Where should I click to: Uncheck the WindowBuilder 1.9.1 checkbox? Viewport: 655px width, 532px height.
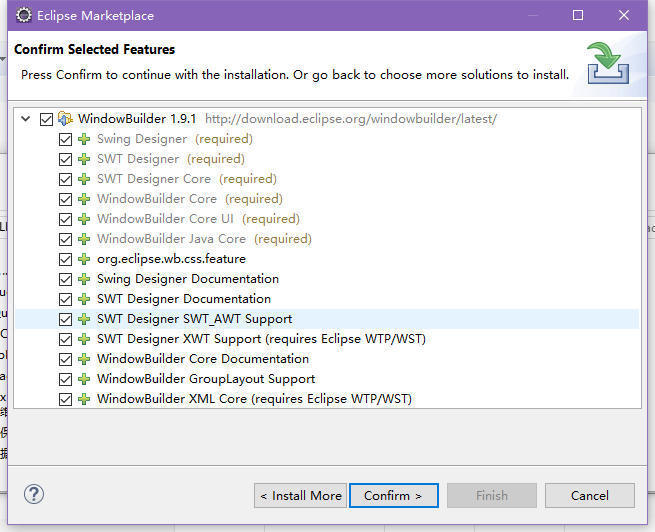pyautogui.click(x=46, y=119)
